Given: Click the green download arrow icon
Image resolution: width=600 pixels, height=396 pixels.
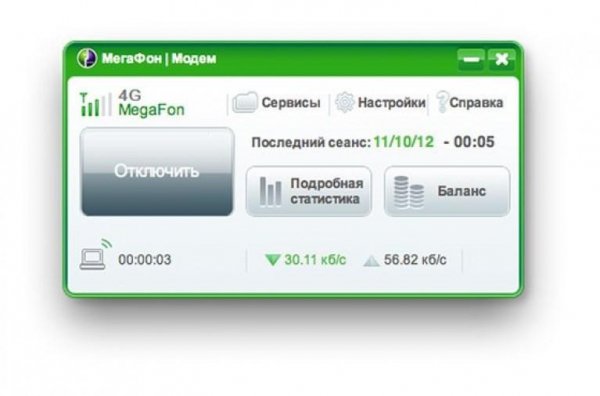Looking at the screenshot, I should [273, 260].
